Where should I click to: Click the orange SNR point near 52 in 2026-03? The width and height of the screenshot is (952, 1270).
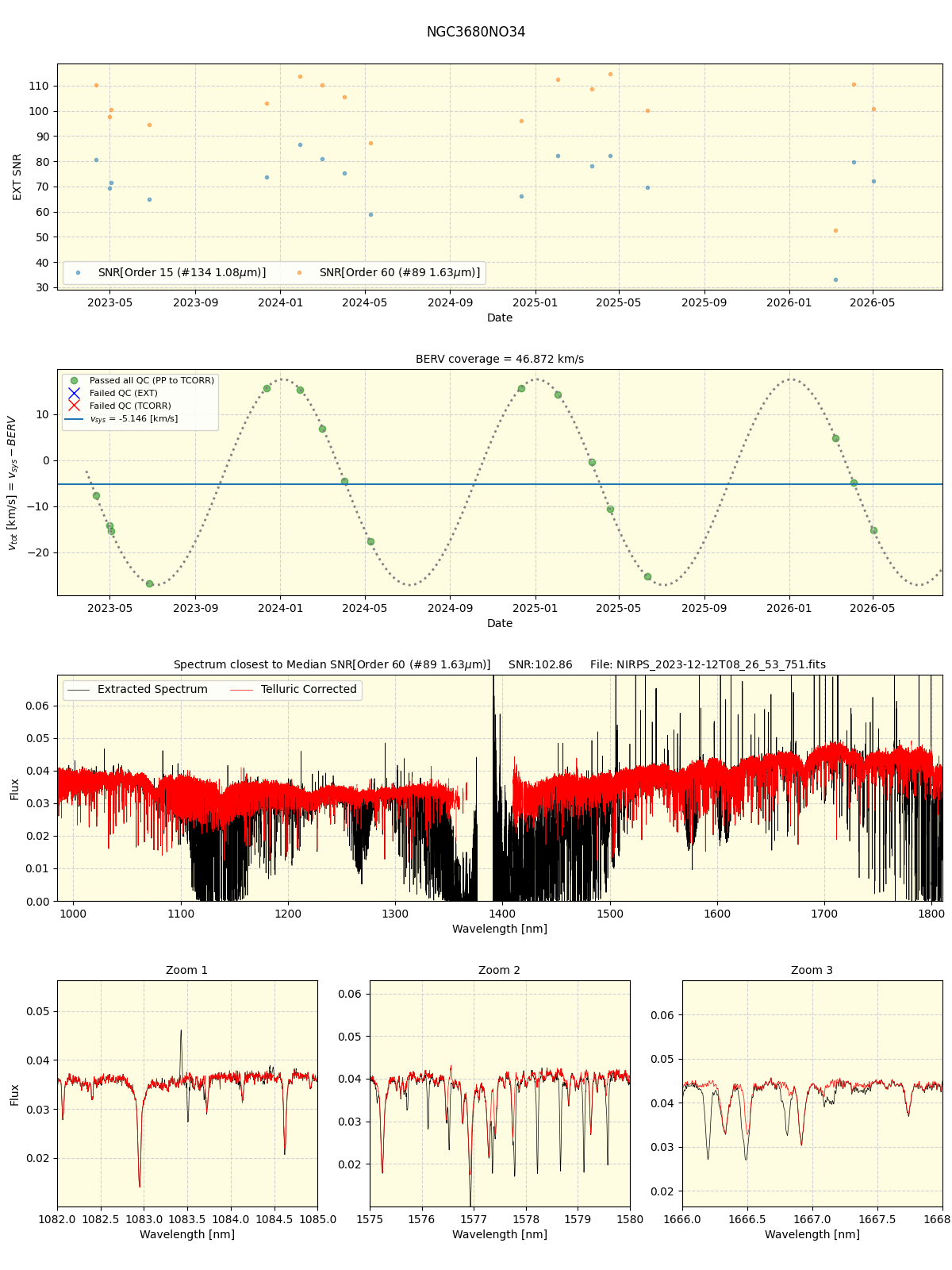tap(835, 230)
